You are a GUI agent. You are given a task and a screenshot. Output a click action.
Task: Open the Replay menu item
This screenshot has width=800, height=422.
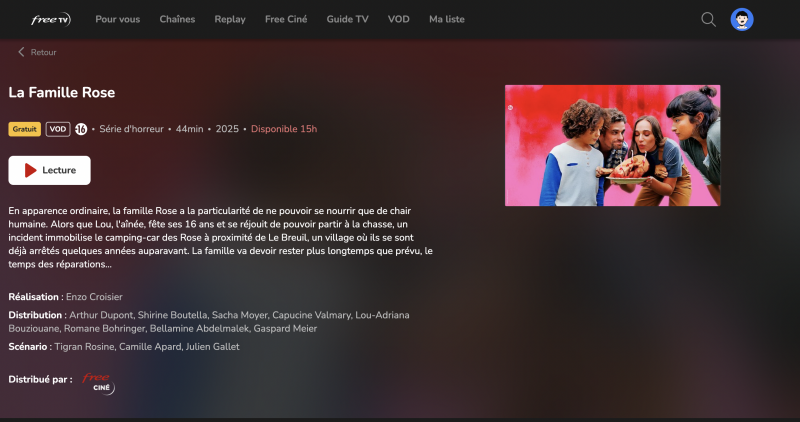pos(230,19)
